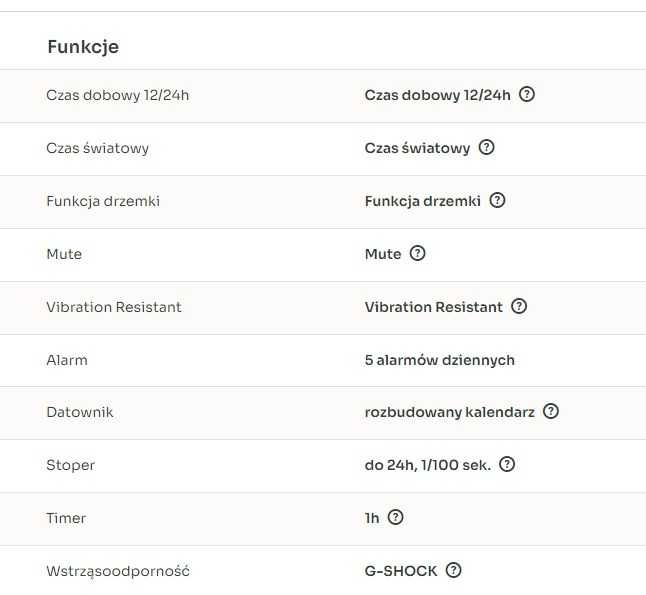This screenshot has width=646, height=595.
Task: Show Timer 1h help icon tooltip
Action: (x=395, y=517)
